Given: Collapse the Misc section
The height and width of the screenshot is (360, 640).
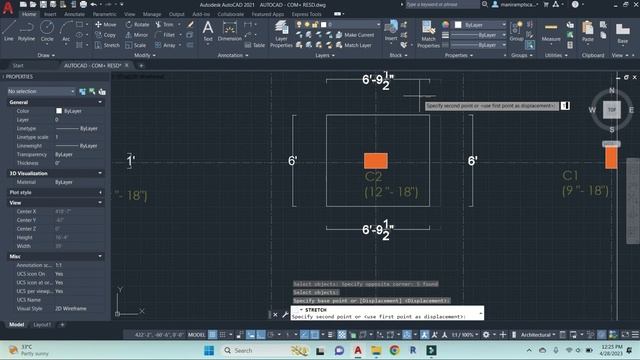Looking at the screenshot, I should click(100, 256).
